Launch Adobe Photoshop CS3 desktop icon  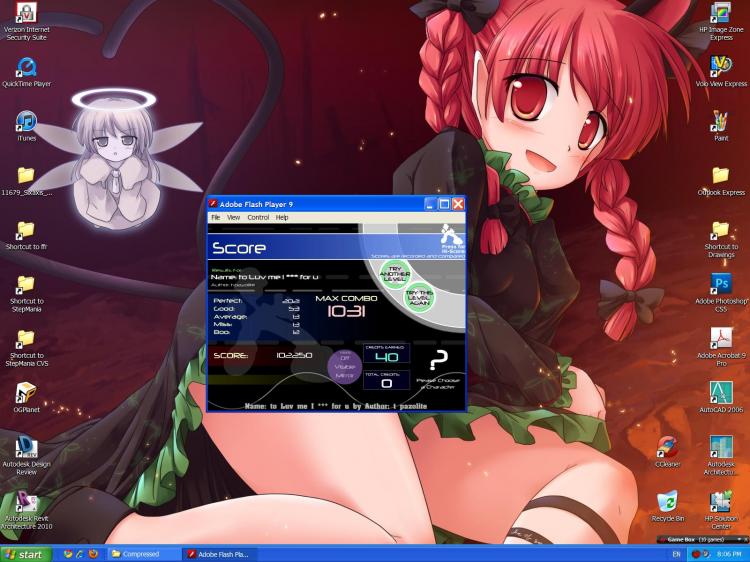(721, 293)
